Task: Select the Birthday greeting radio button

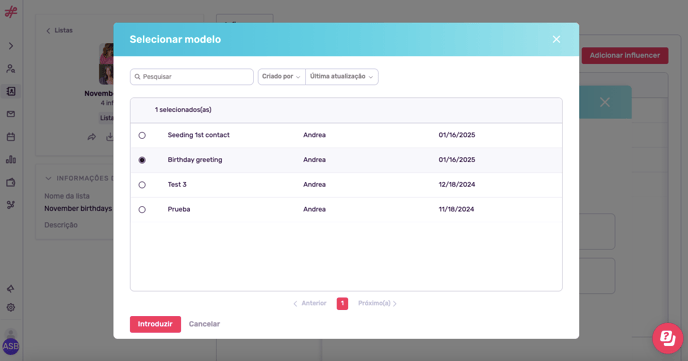Action: [x=142, y=160]
